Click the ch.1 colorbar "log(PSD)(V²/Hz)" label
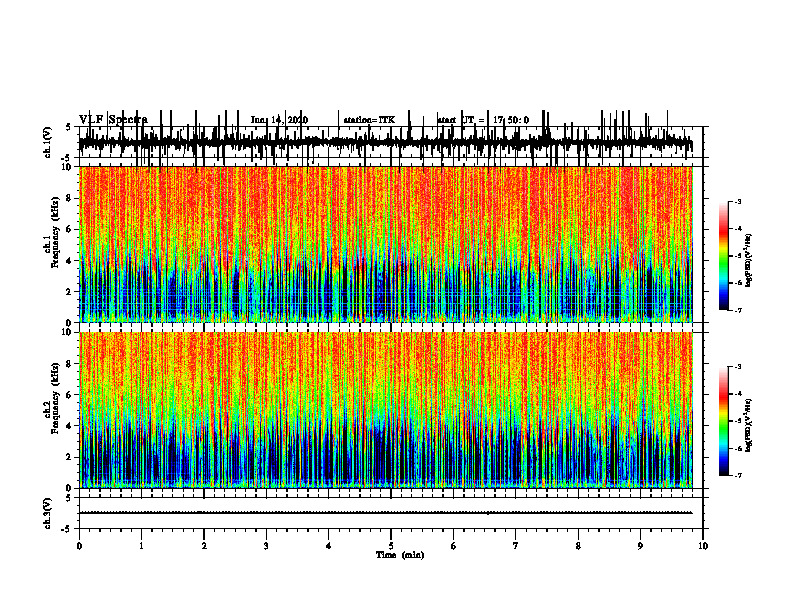The image size is (792, 612). click(x=749, y=261)
